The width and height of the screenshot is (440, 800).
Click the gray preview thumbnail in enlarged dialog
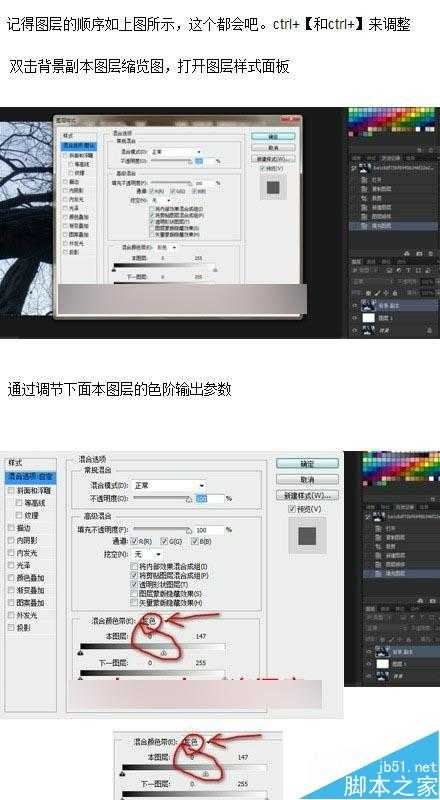point(307,536)
